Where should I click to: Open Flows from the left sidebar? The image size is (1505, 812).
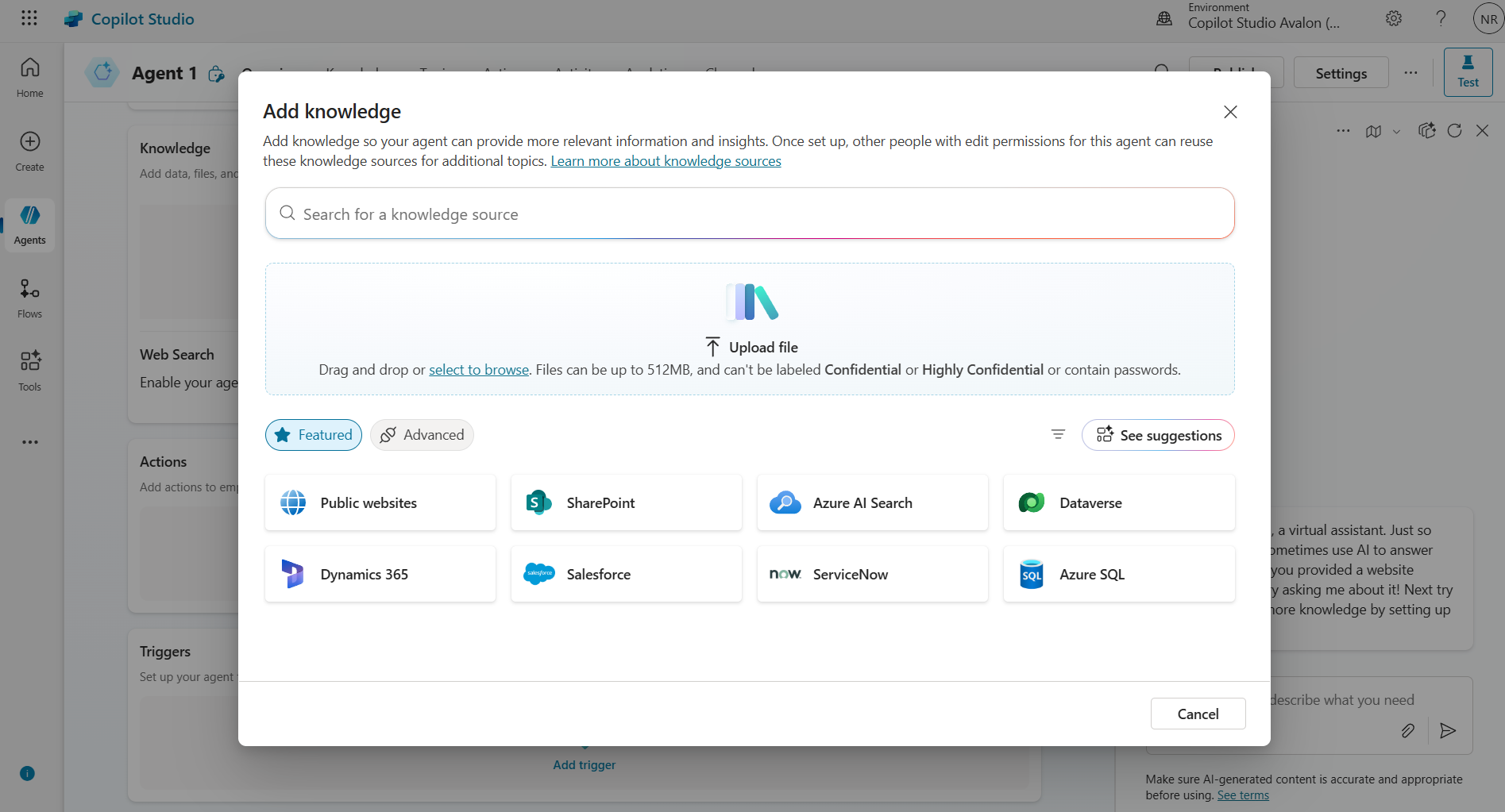(29, 298)
